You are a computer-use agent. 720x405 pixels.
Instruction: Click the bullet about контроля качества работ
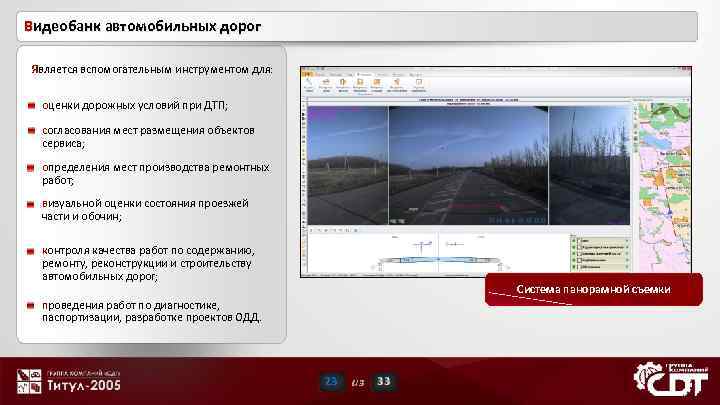[x=148, y=264]
